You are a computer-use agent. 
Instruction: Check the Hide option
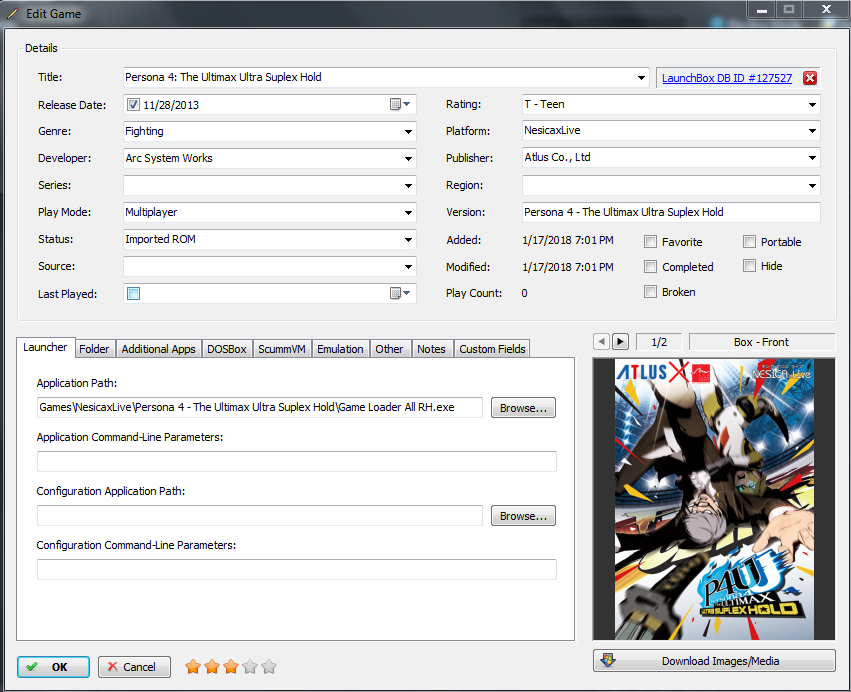749,265
